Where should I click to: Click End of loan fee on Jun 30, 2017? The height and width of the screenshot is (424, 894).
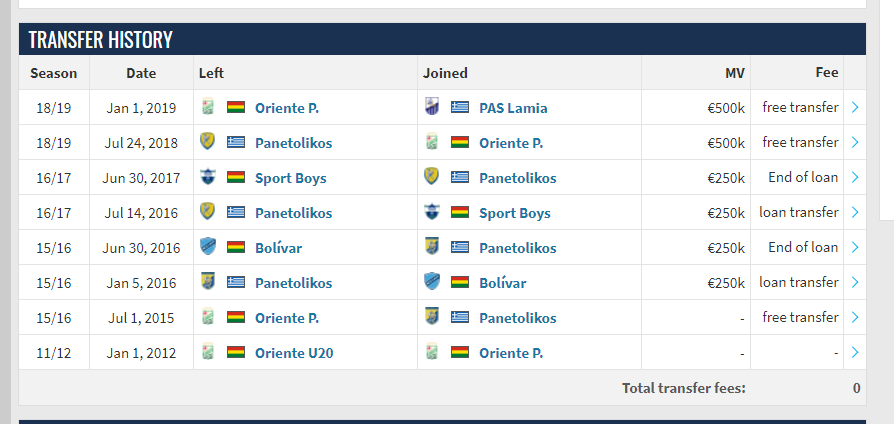(x=803, y=178)
